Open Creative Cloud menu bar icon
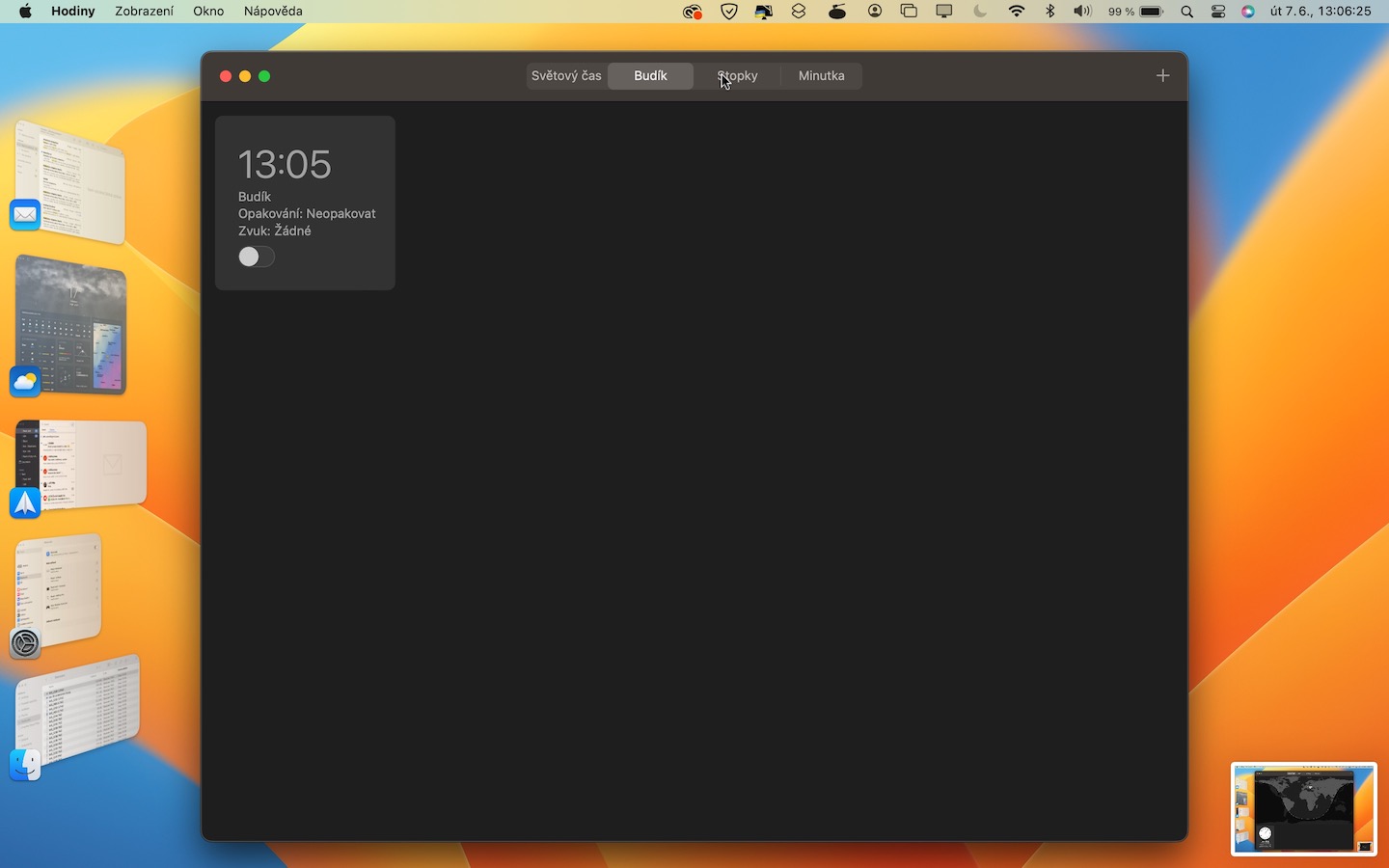 (692, 12)
